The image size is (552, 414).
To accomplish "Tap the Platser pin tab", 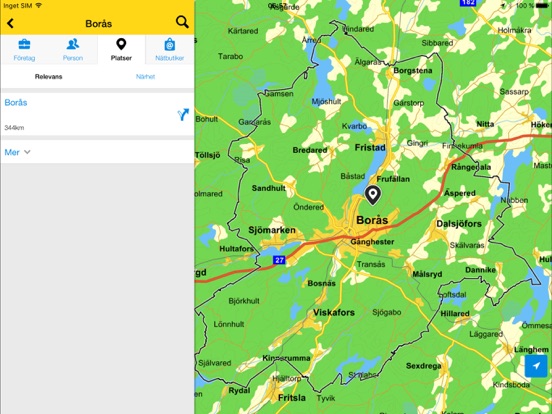I will tap(121, 50).
